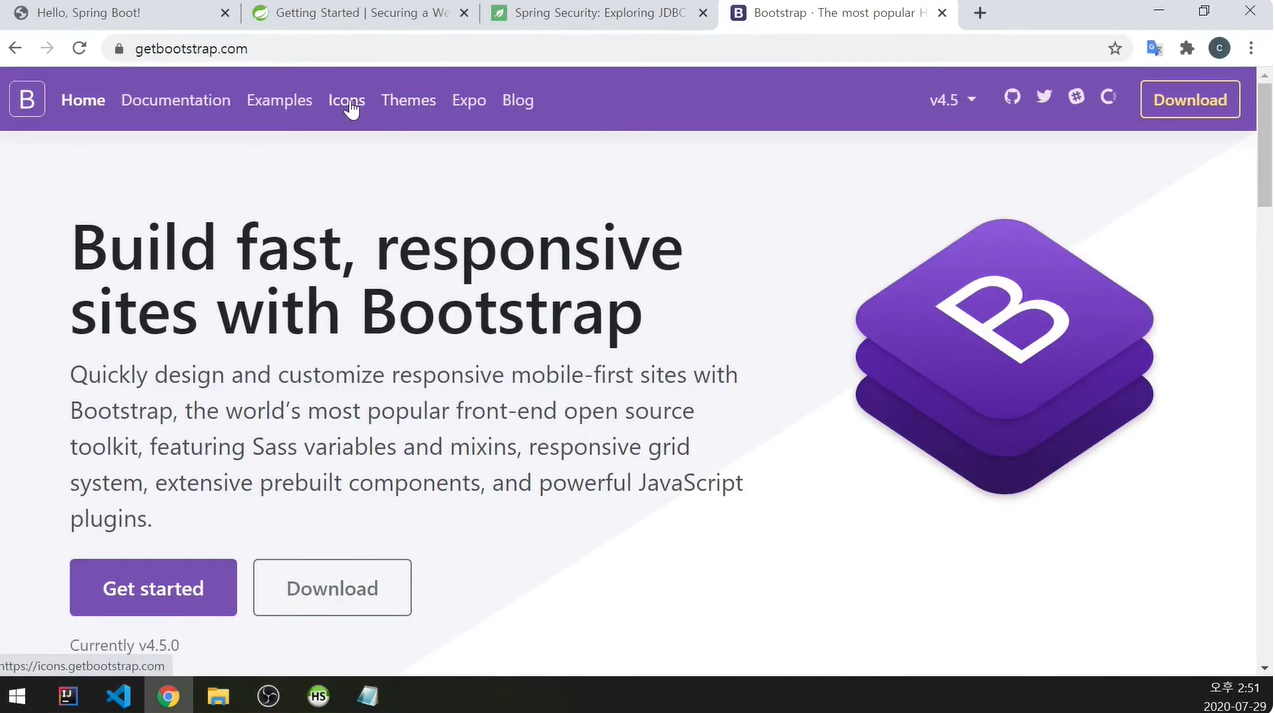Screen dimensions: 1275x713
Task: Click the browser forward arrow
Action: [47, 48]
